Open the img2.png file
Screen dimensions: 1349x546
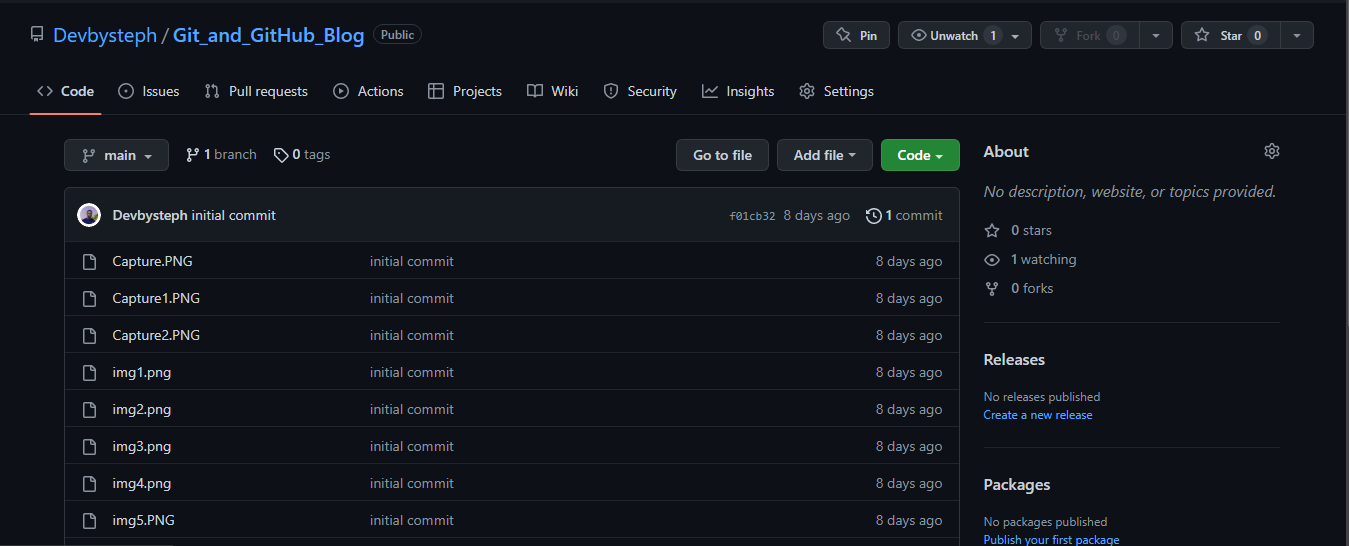141,409
